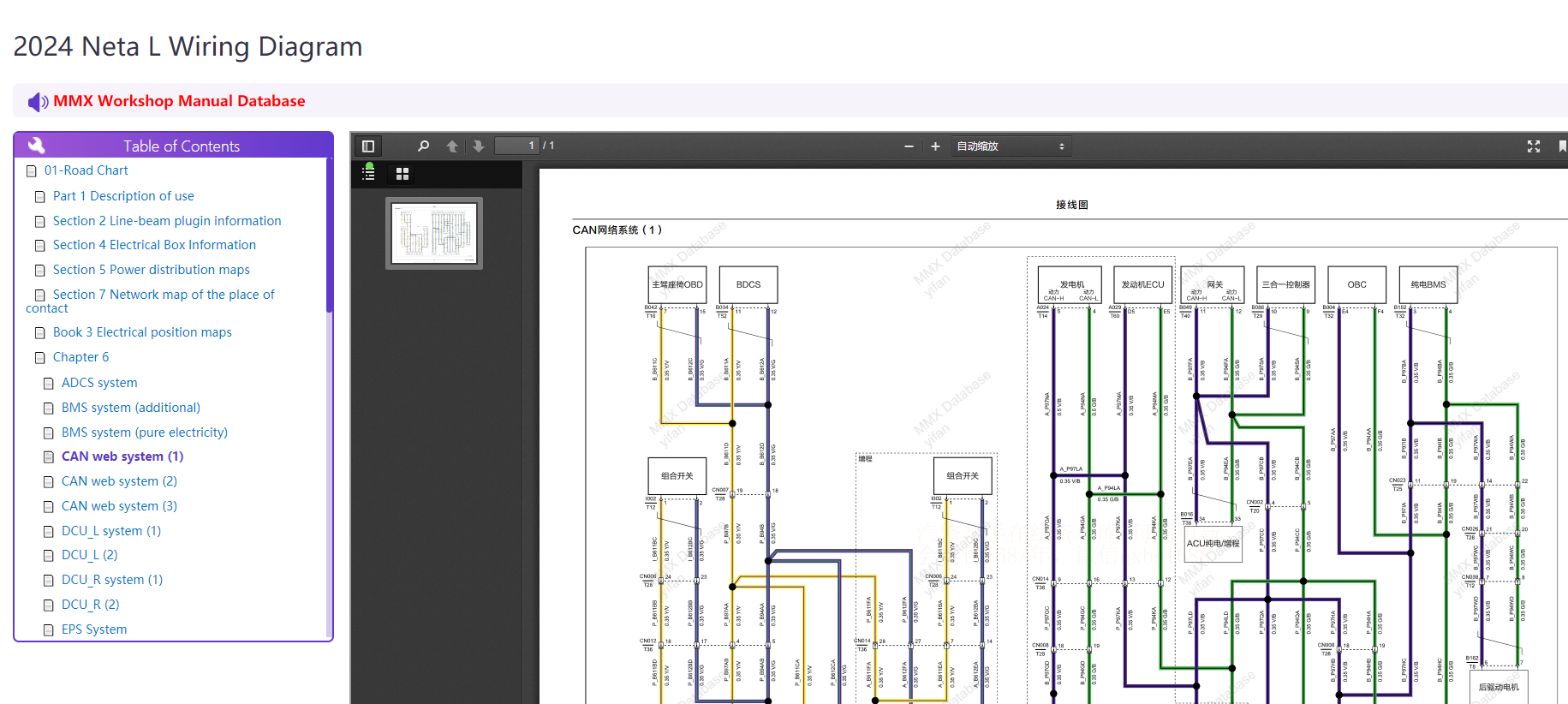The image size is (1568, 704).
Task: Open 01-Road Chart entry
Action: pos(86,170)
